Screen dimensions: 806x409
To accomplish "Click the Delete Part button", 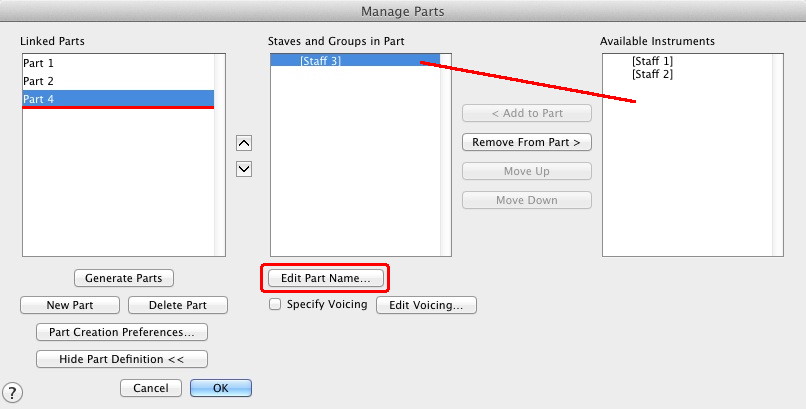I will [175, 305].
